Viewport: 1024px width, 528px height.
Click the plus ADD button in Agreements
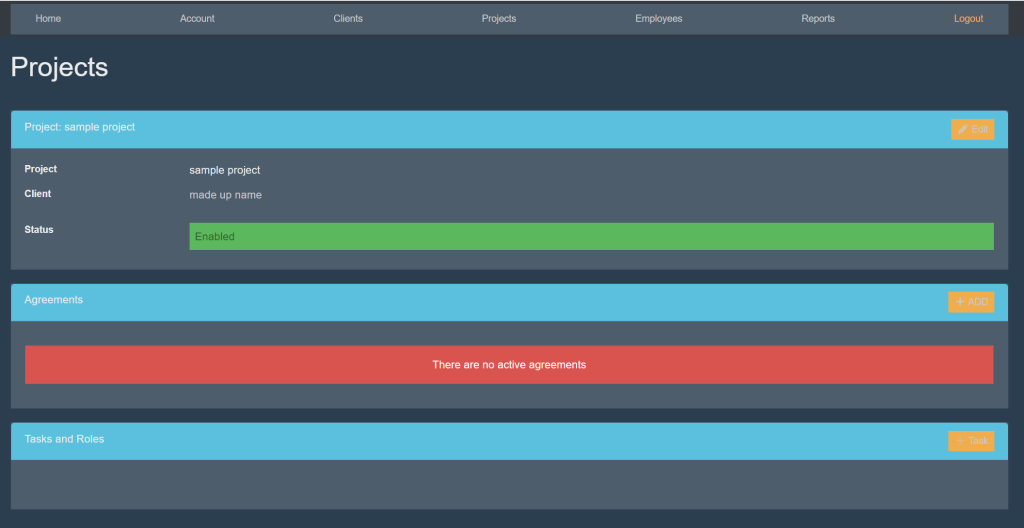(x=971, y=302)
